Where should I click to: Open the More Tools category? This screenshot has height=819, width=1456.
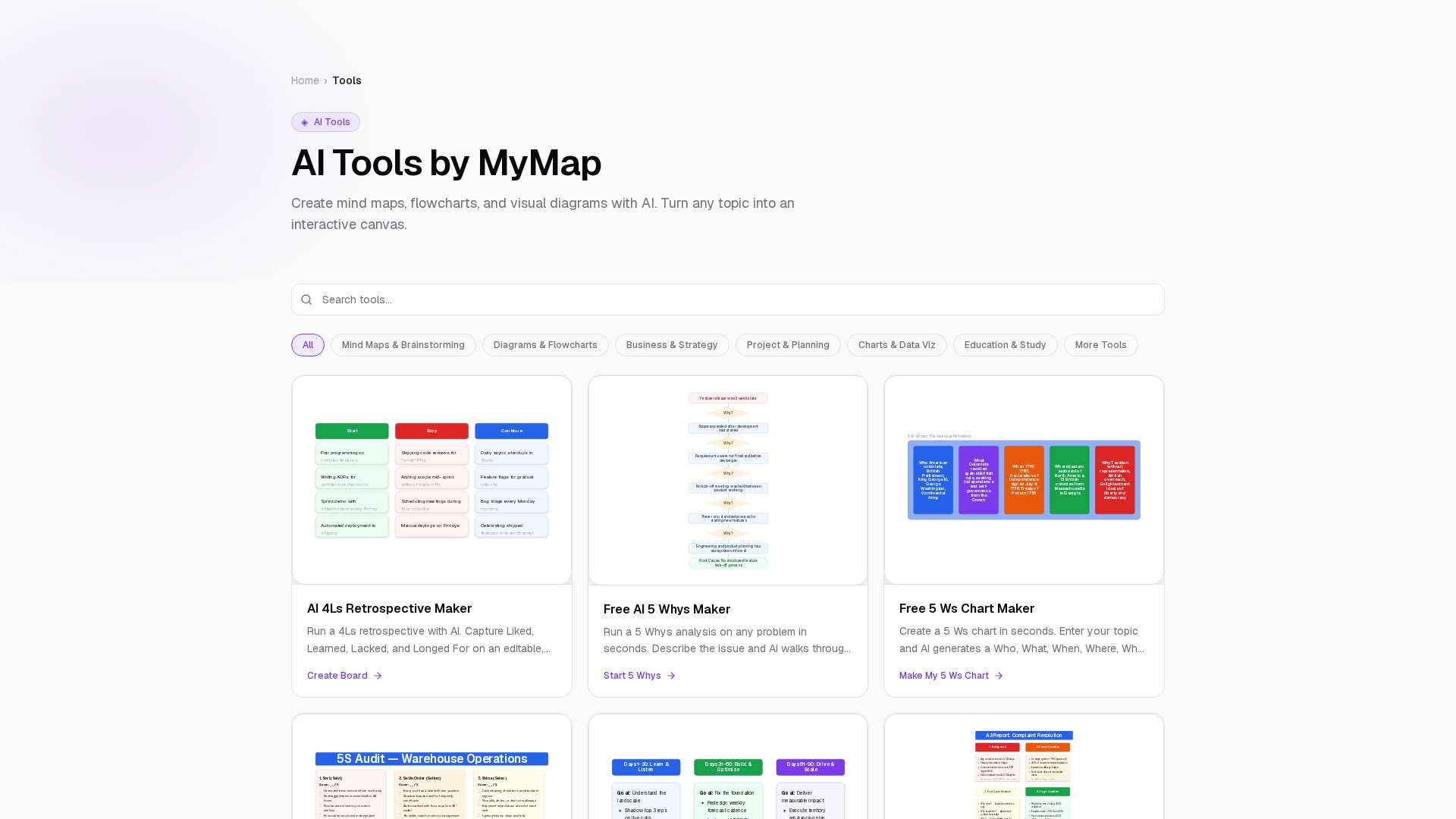pyautogui.click(x=1101, y=345)
